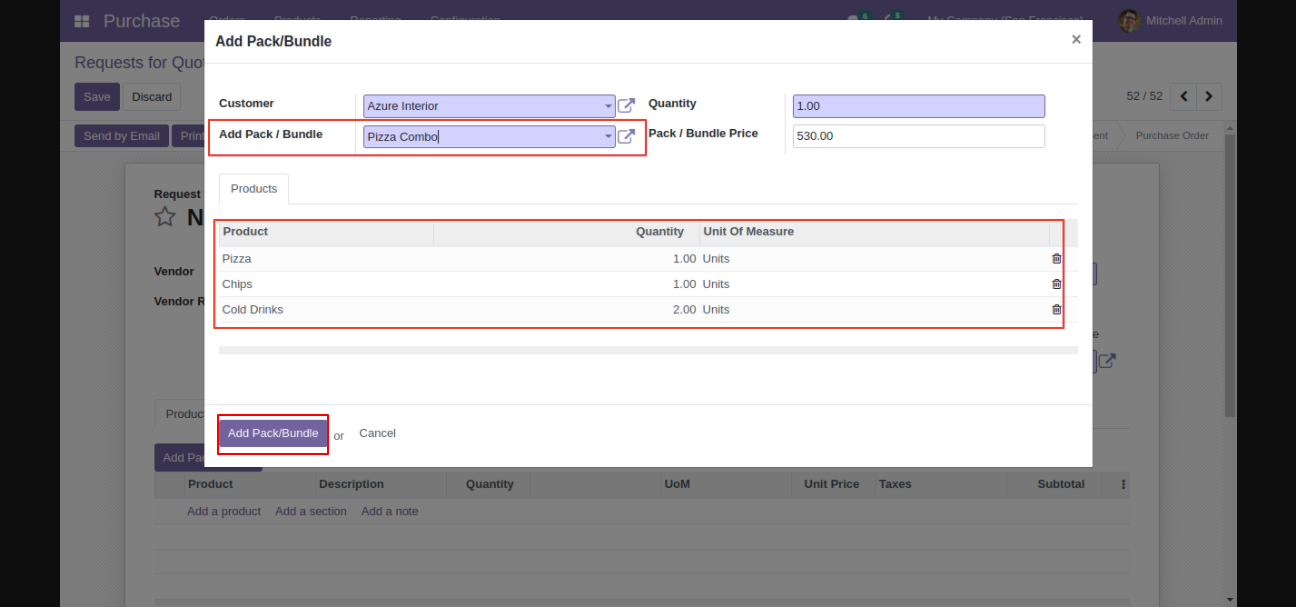Click Pack / Bundle Price field 530.00

click(919, 136)
